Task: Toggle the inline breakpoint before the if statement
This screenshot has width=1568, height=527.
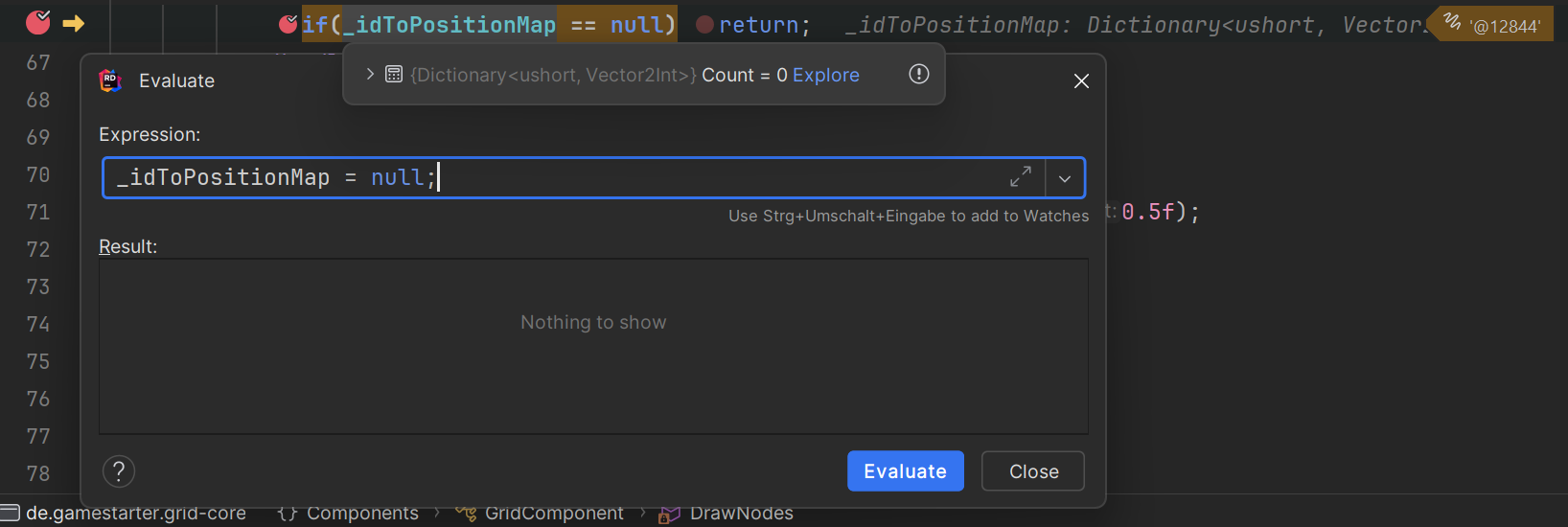Action: pyautogui.click(x=288, y=24)
